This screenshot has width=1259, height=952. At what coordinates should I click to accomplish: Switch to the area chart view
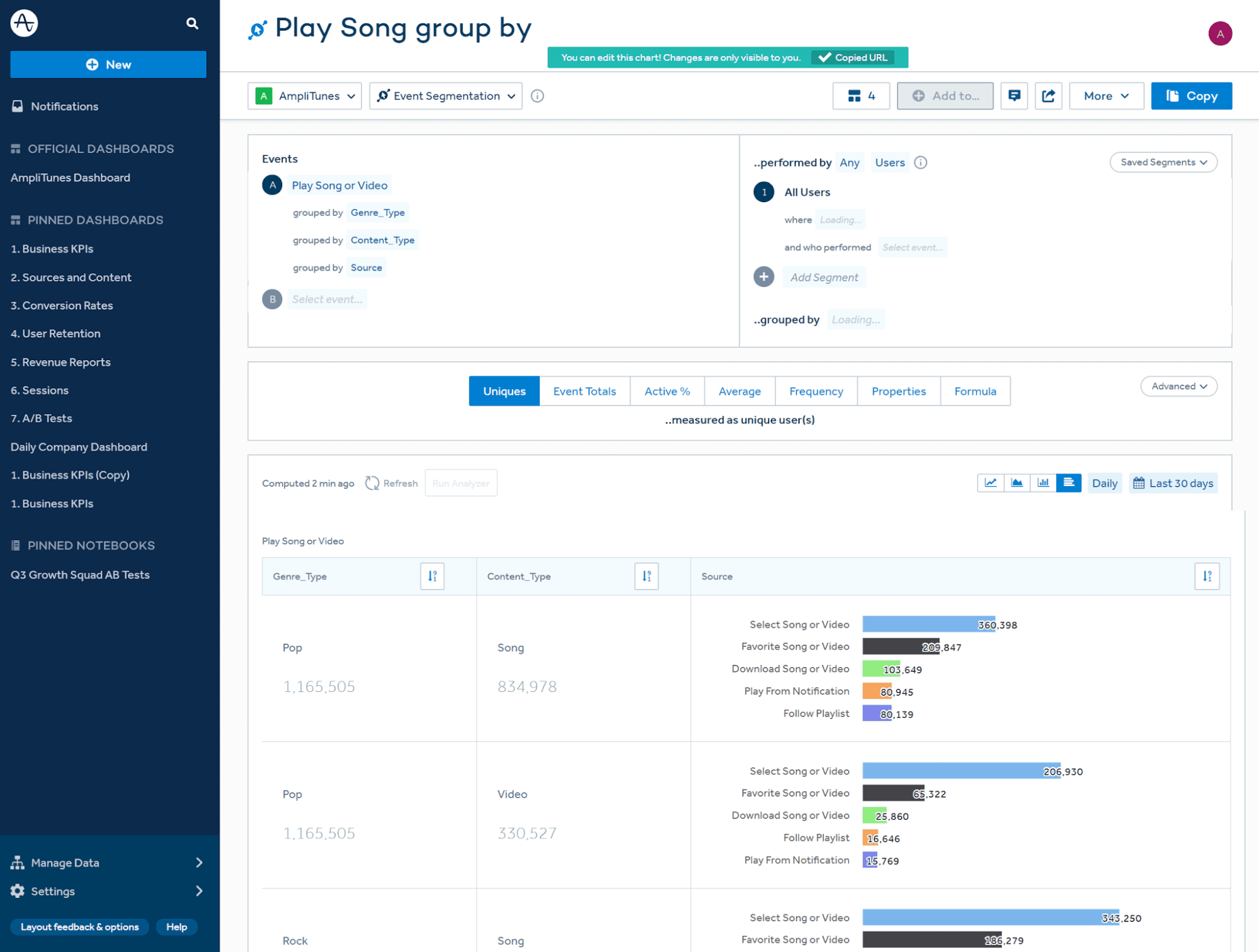coord(1017,483)
